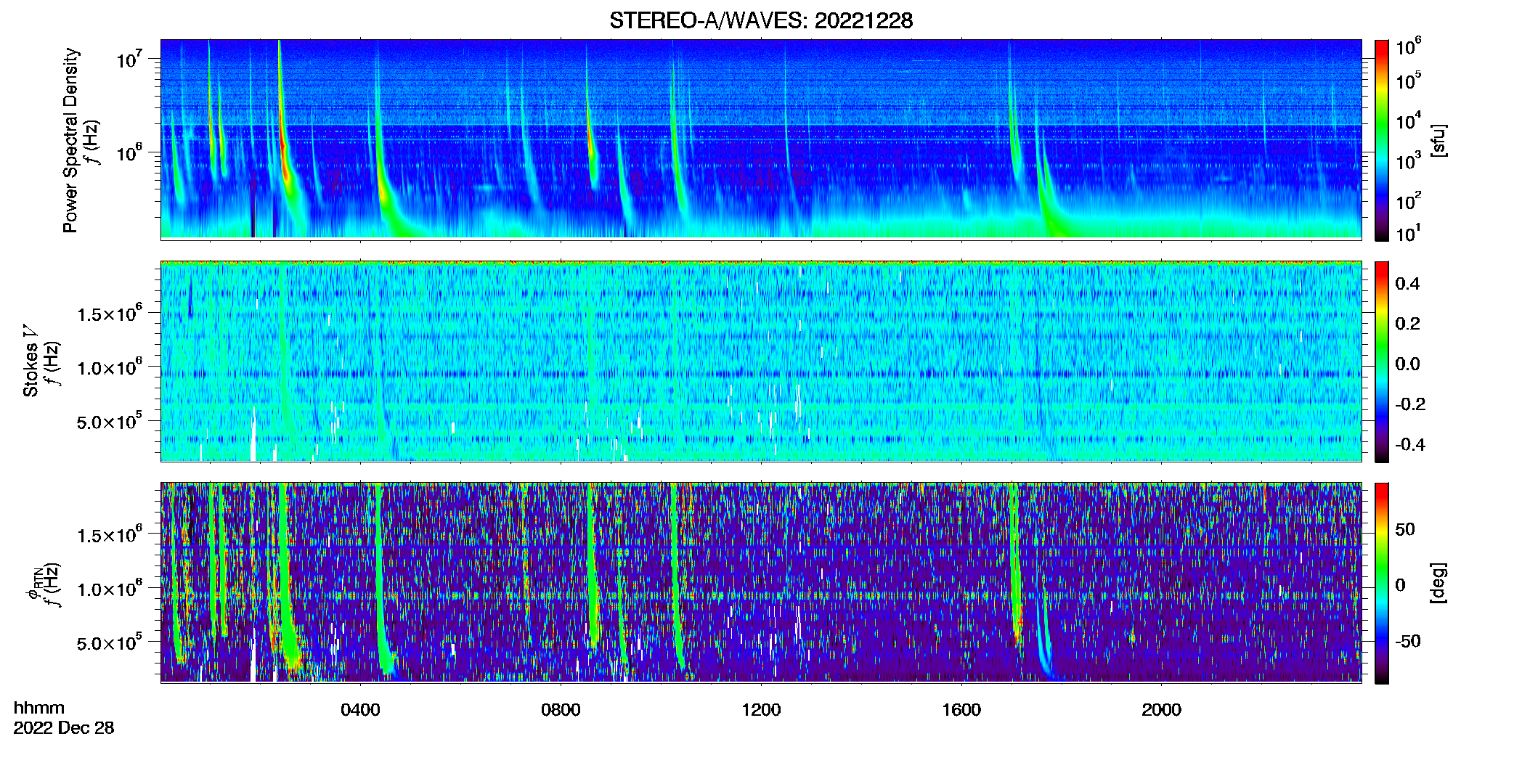Click the plot title STEREO-A/WAVES: 20221228
Screen dimensions: 1522x784
click(761, 20)
